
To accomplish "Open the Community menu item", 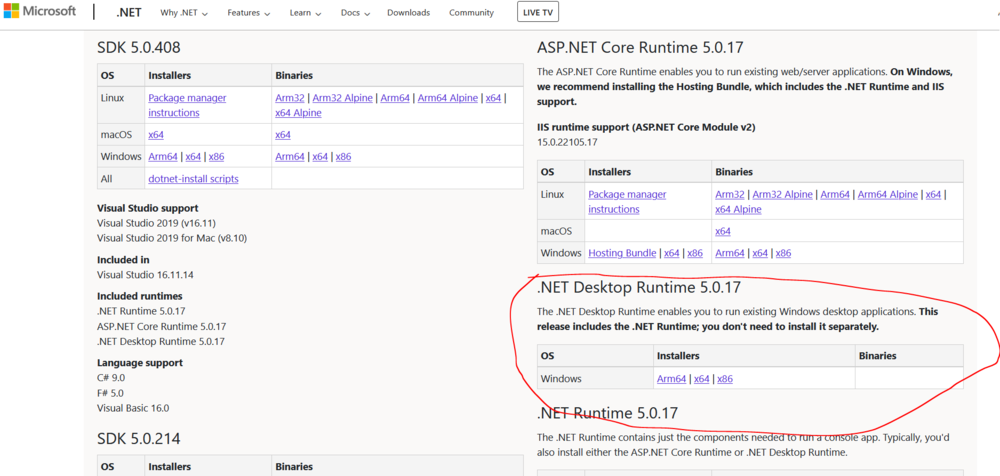I will click(471, 13).
